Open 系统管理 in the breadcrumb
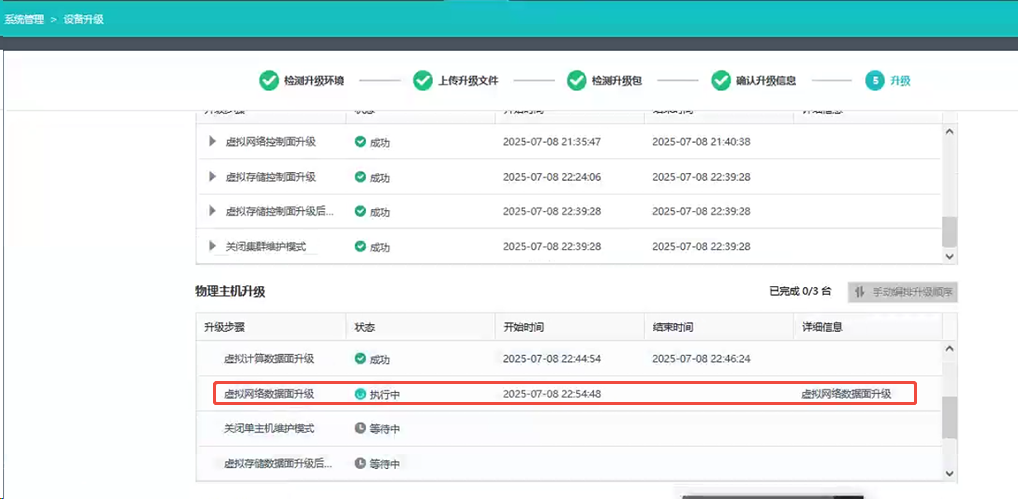1018x499 pixels. click(x=24, y=19)
